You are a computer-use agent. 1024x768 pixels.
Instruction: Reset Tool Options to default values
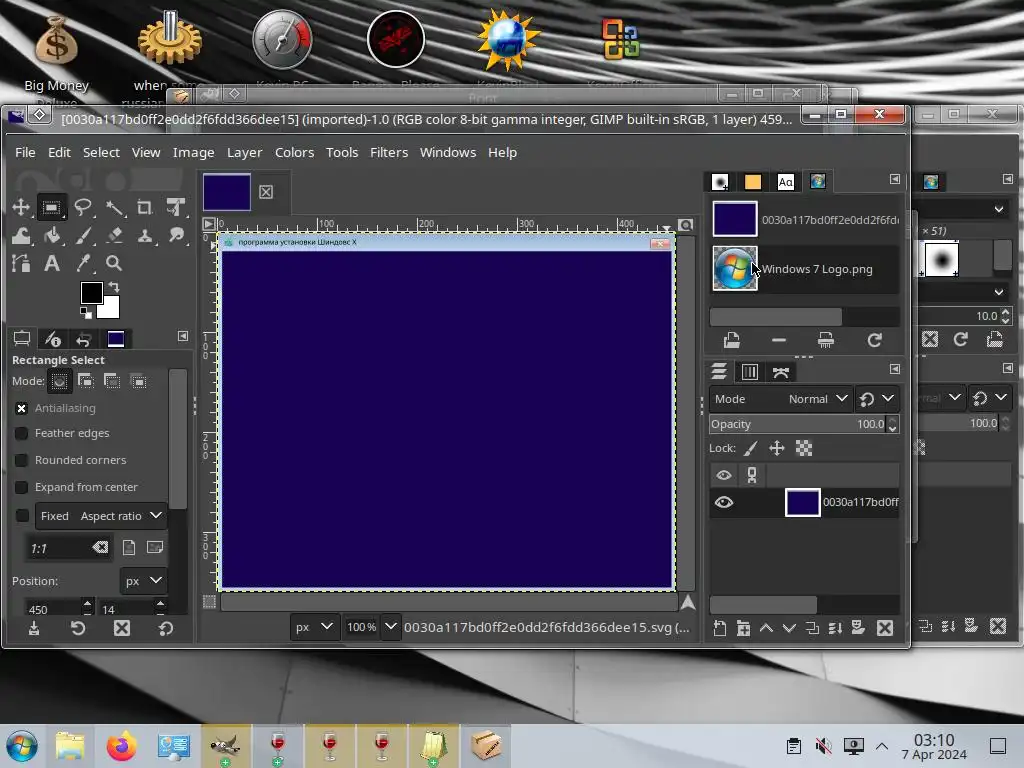[165, 628]
